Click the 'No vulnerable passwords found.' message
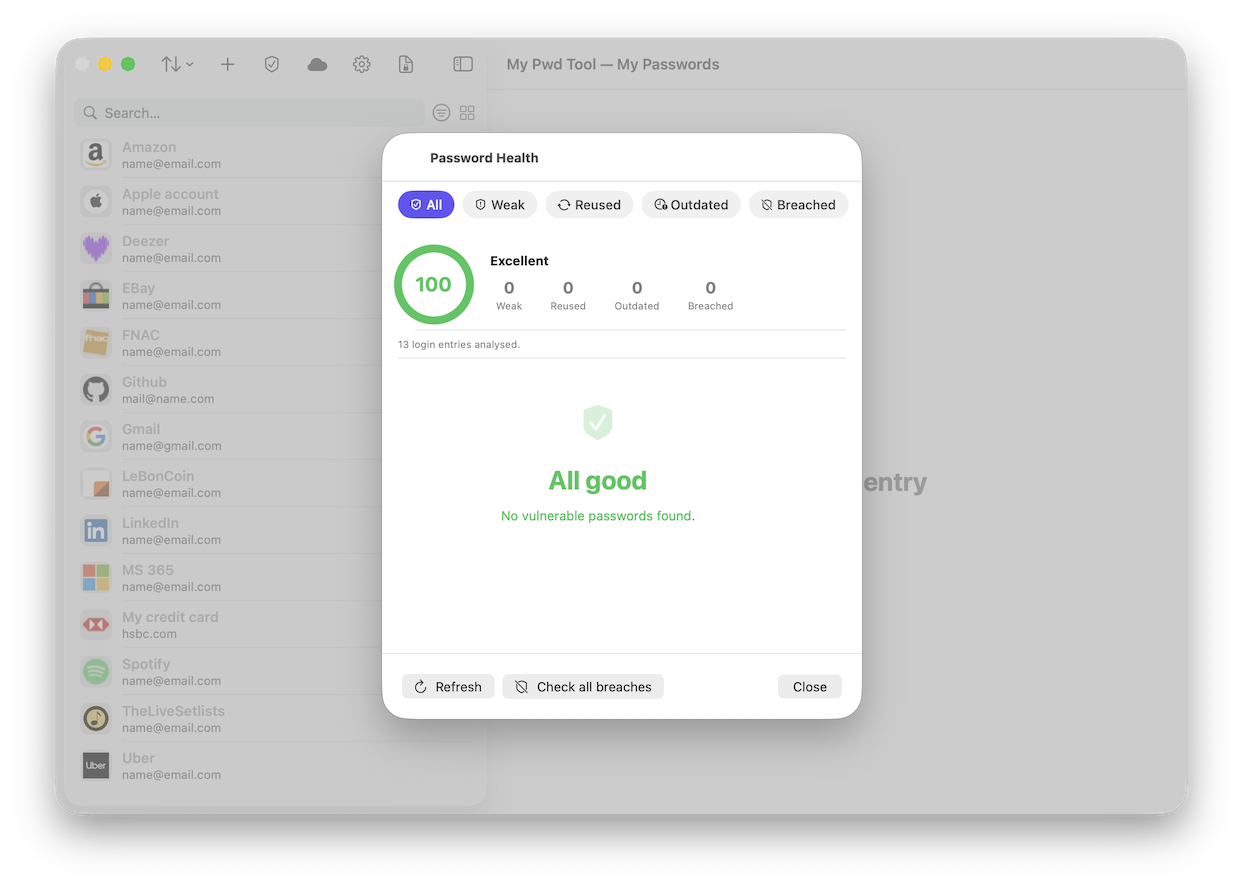The height and width of the screenshot is (888, 1243). [598, 516]
